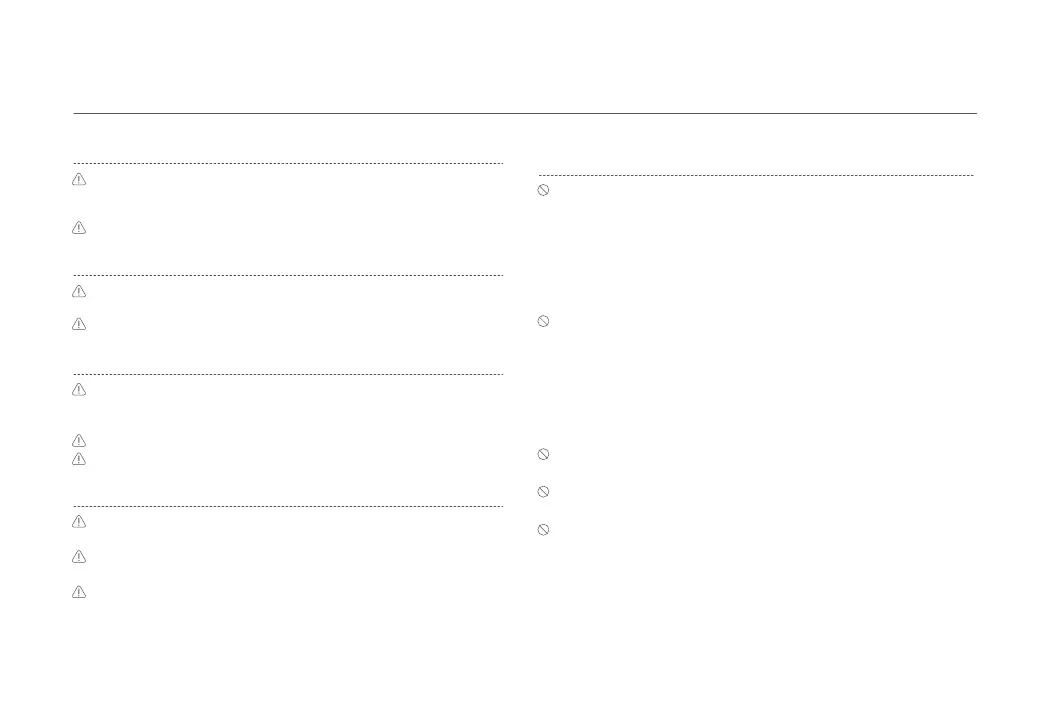
Task: Click the topmost dashed divider in the left column
Action: pos(288,163)
